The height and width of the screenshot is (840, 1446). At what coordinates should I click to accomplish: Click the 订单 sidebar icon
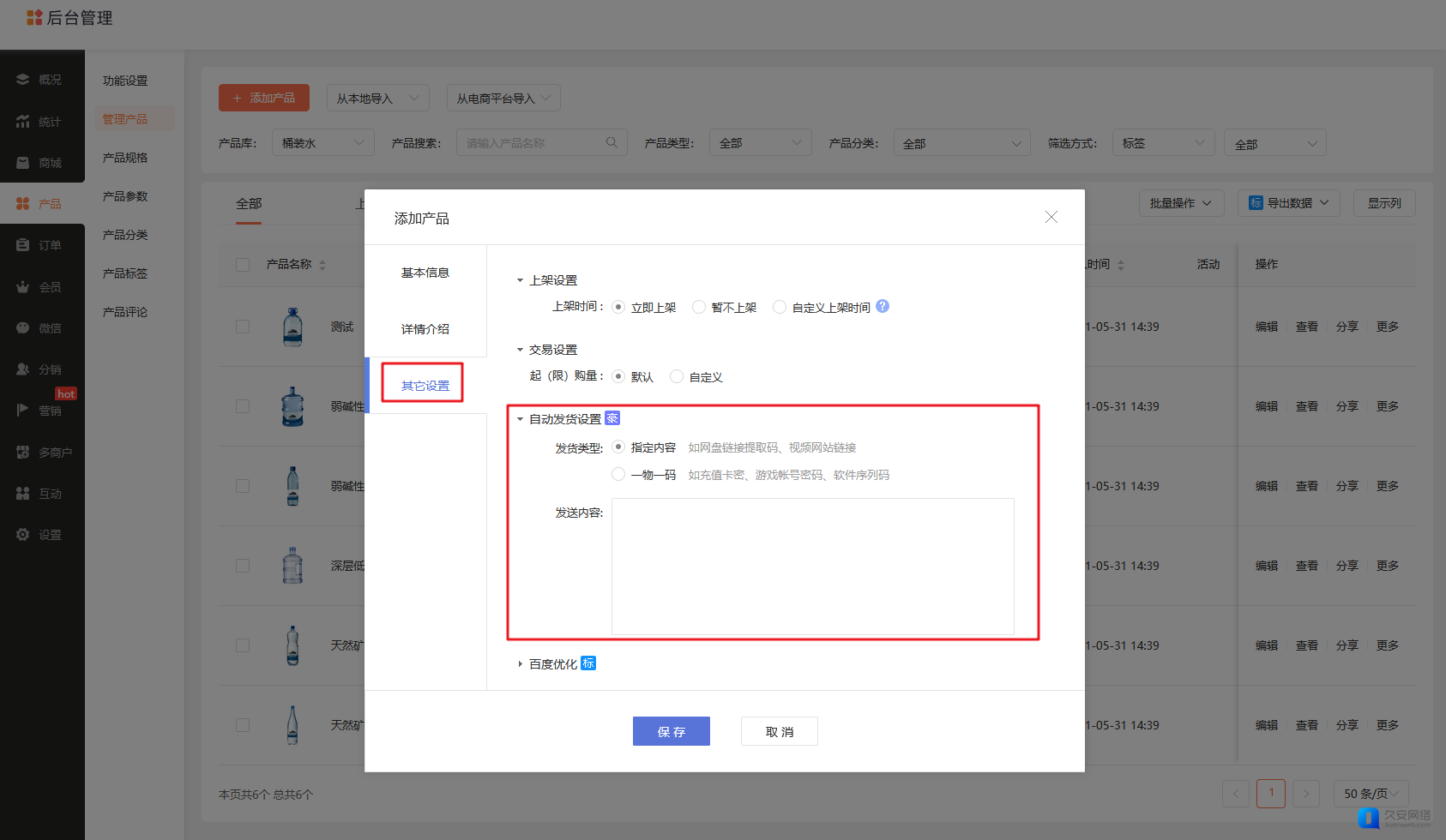tap(23, 245)
